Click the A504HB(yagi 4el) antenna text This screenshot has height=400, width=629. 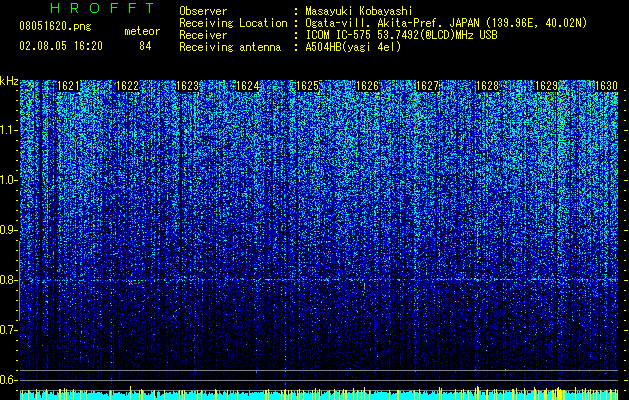353,47
